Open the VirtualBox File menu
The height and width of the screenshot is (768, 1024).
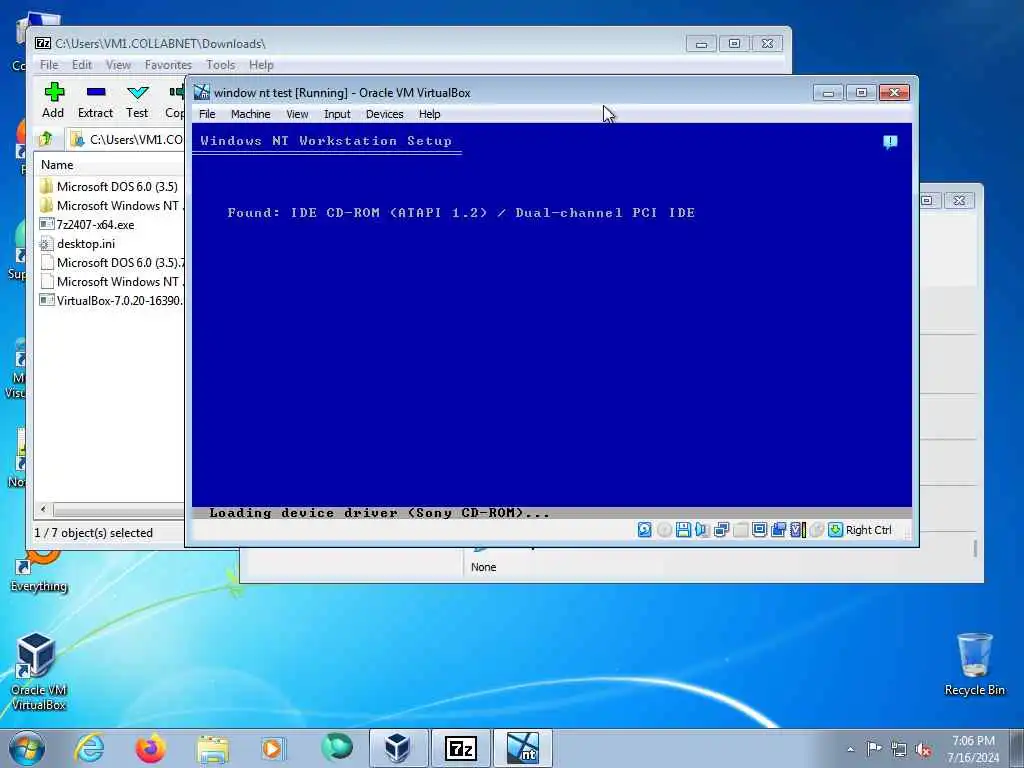click(207, 114)
